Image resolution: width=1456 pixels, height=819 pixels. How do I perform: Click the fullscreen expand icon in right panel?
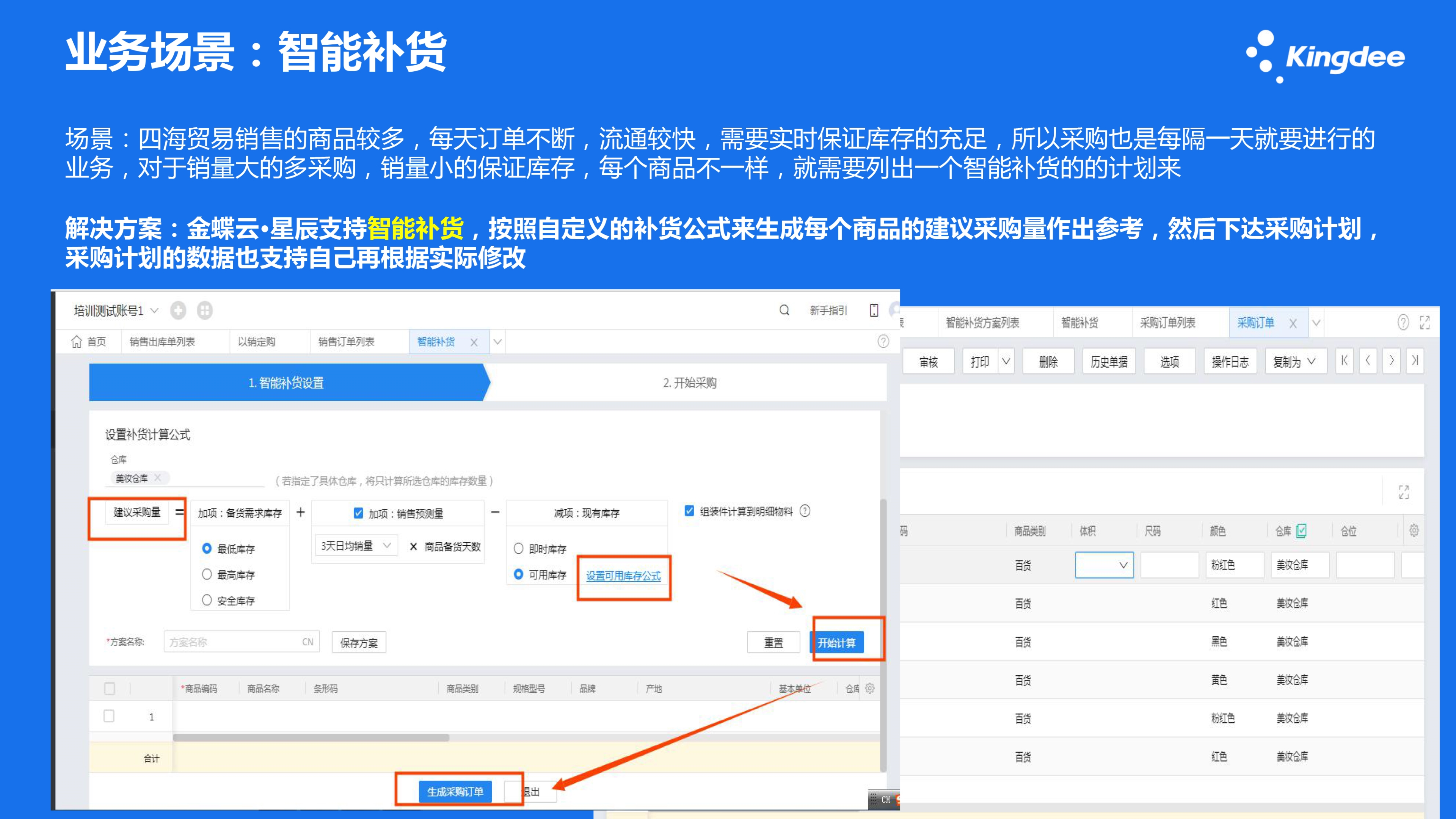(1425, 323)
